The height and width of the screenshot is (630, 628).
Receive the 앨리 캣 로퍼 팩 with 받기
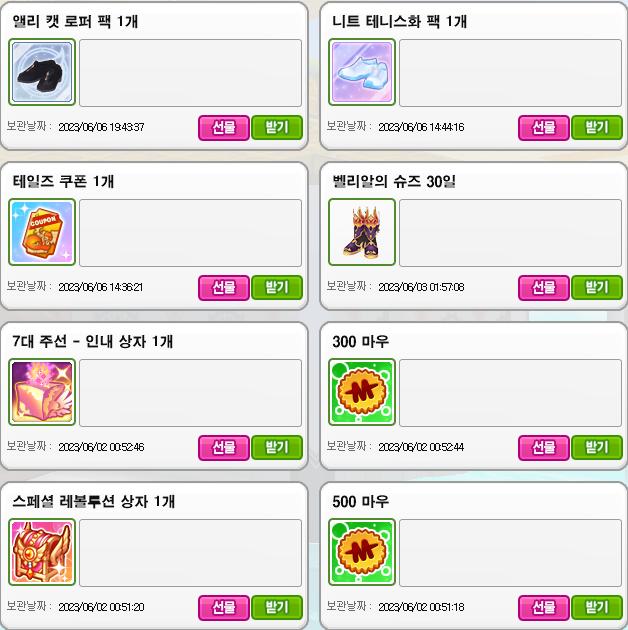277,128
